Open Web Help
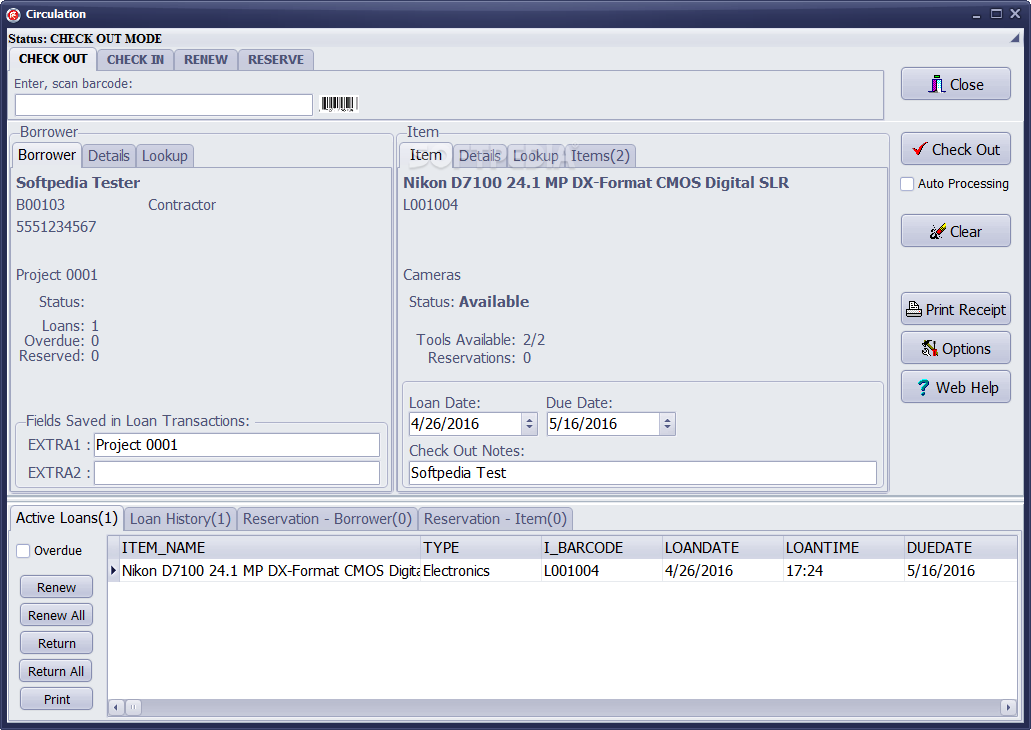 tap(955, 387)
